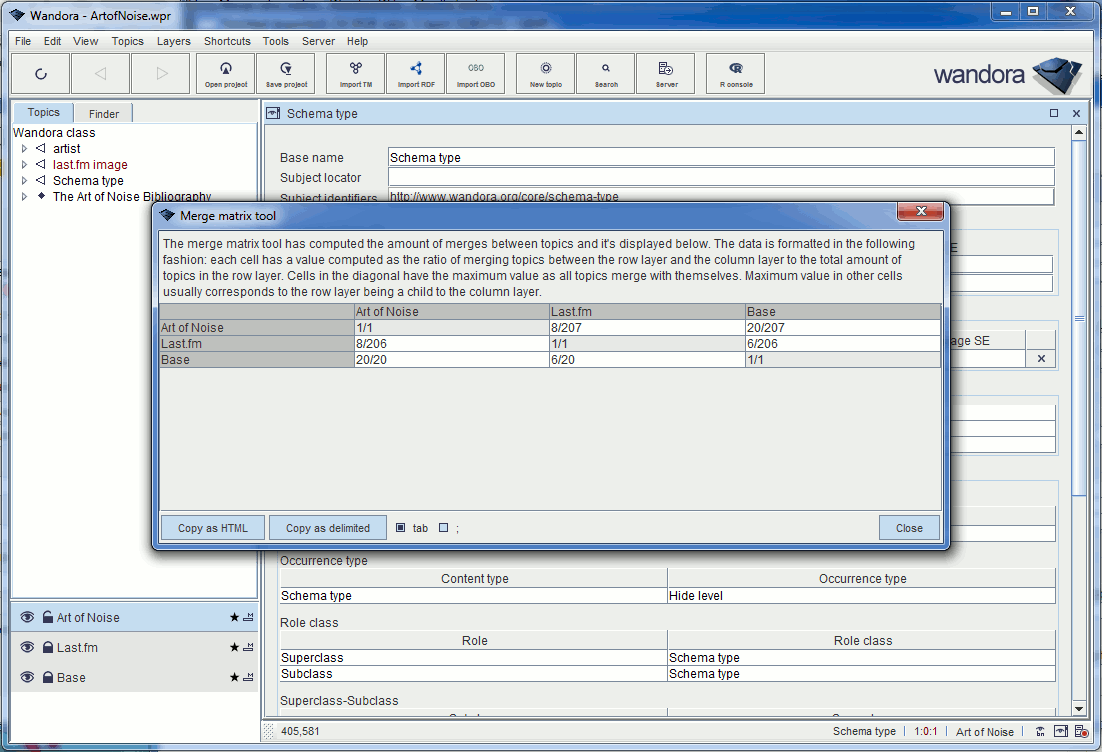Open a project with the Open project icon

[225, 73]
